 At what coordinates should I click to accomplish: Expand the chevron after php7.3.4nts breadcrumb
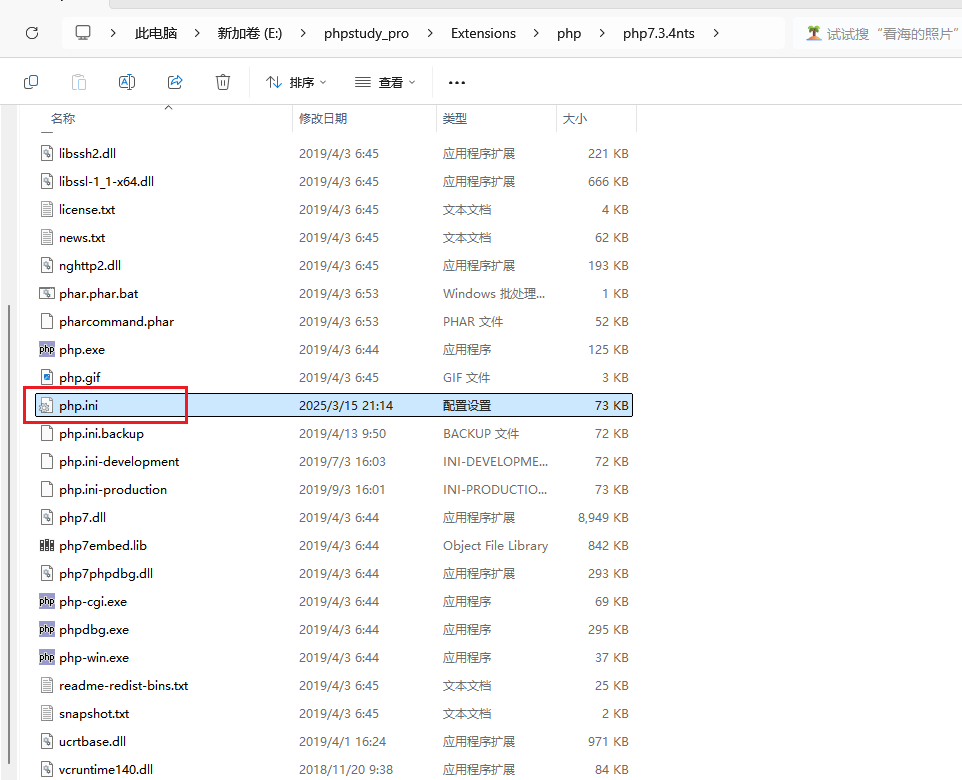click(x=716, y=32)
